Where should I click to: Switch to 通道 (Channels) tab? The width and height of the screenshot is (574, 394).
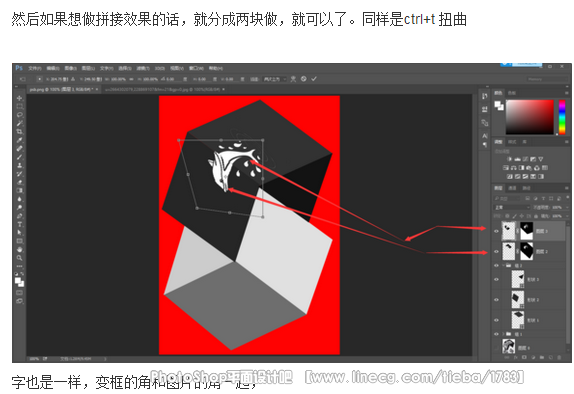(512, 188)
